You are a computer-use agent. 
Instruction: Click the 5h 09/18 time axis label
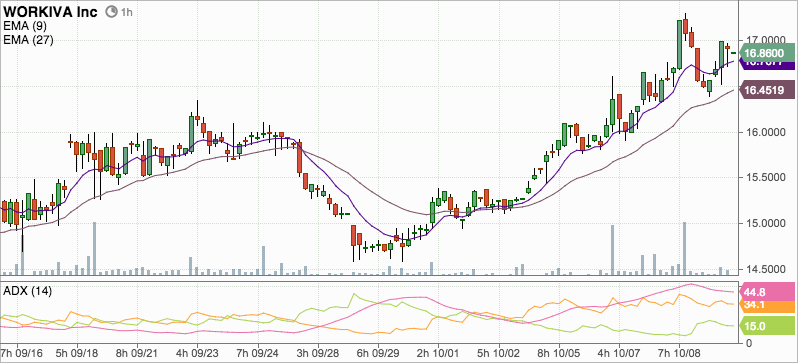(x=77, y=352)
